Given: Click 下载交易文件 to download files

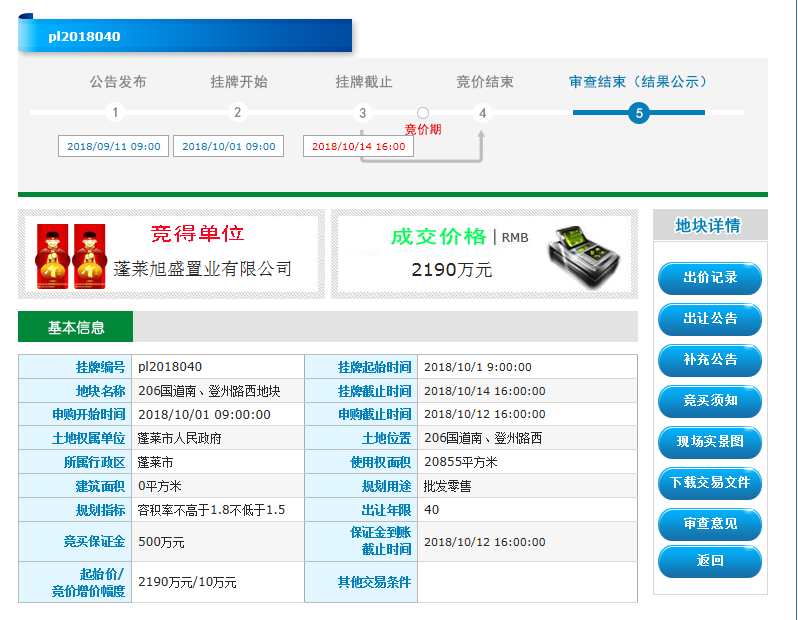Looking at the screenshot, I should pyautogui.click(x=709, y=482).
